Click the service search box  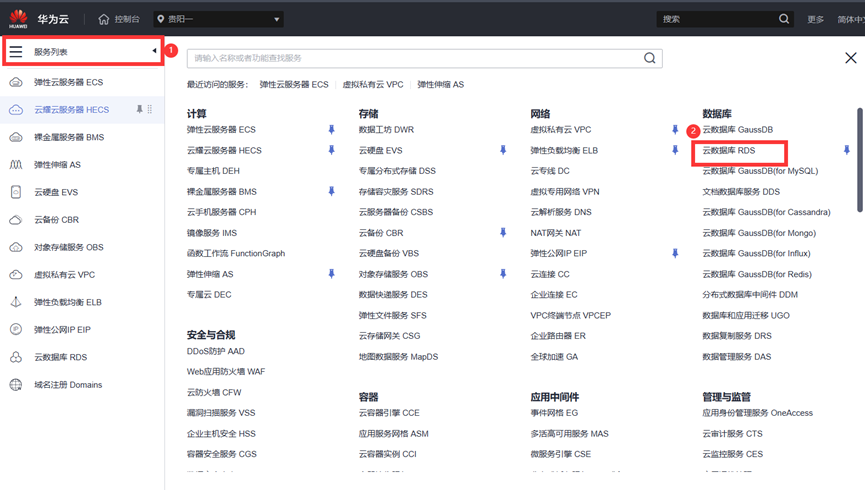click(424, 58)
